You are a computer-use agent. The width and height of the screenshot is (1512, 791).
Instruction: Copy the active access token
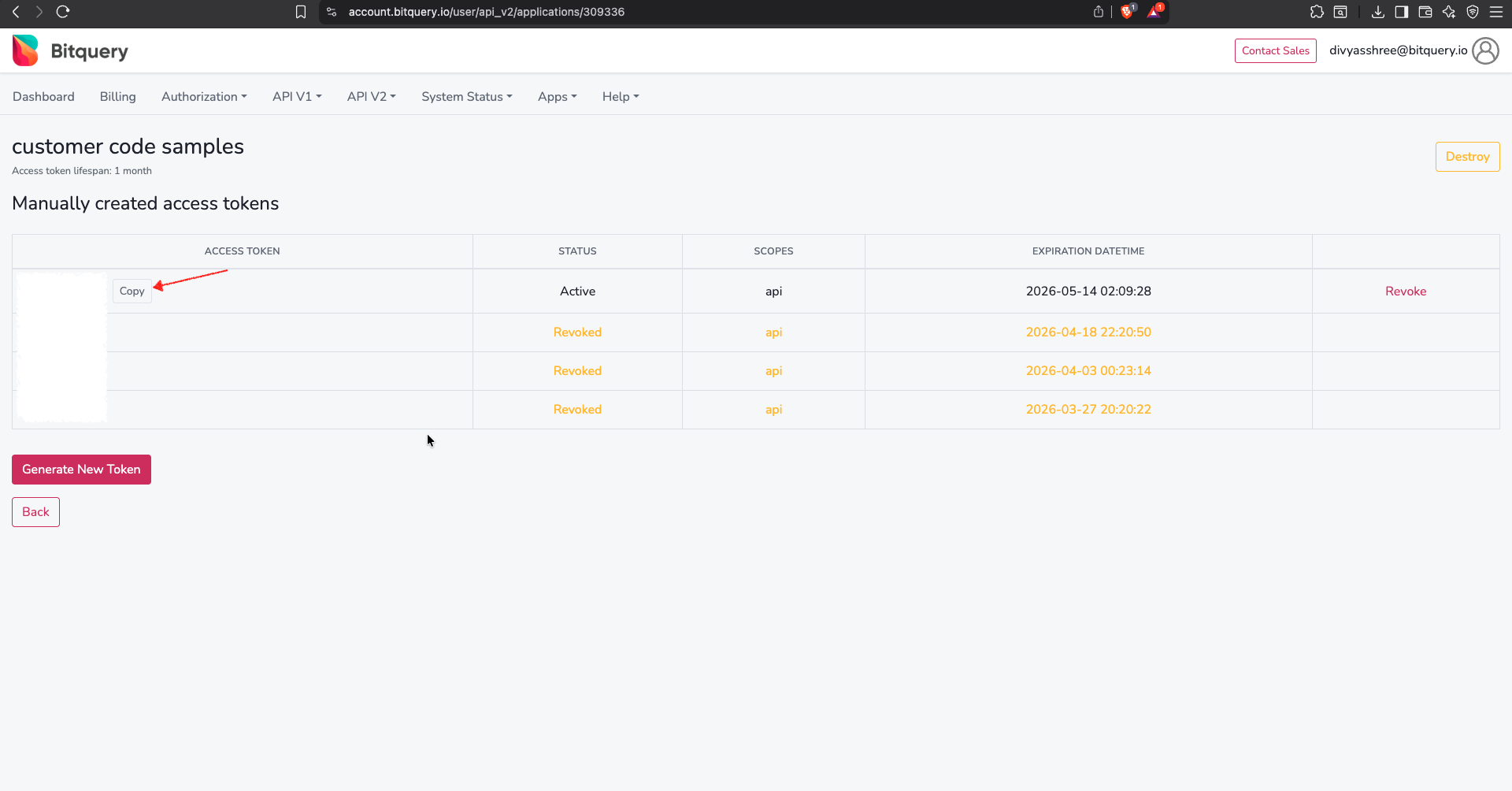[x=132, y=292]
